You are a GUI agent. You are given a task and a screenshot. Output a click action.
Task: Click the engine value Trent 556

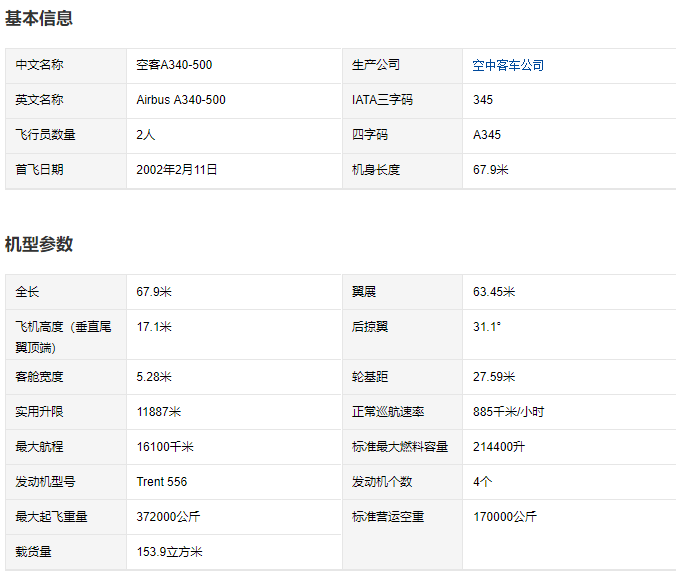(x=162, y=481)
